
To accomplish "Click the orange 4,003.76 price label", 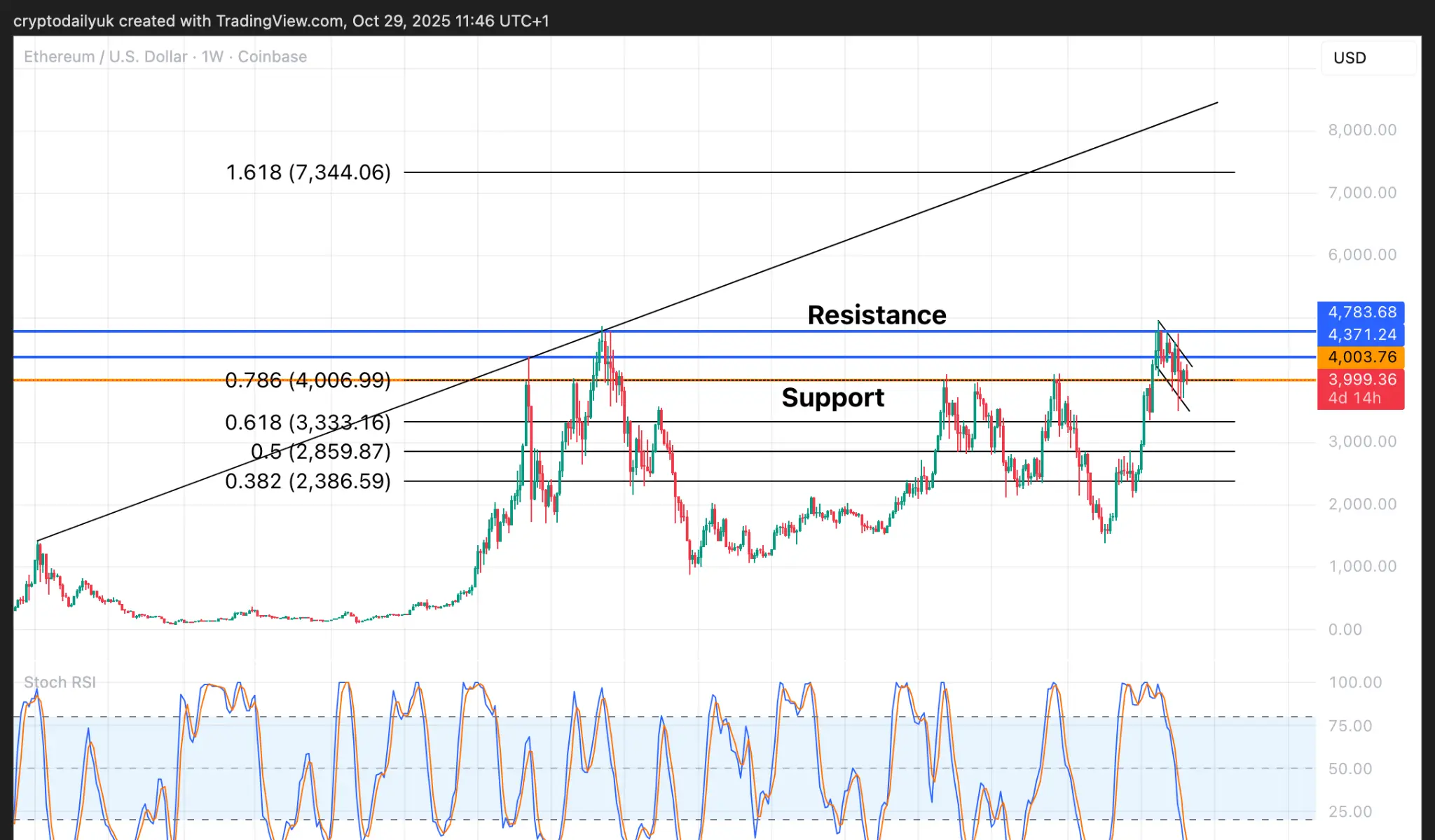I will [x=1361, y=357].
